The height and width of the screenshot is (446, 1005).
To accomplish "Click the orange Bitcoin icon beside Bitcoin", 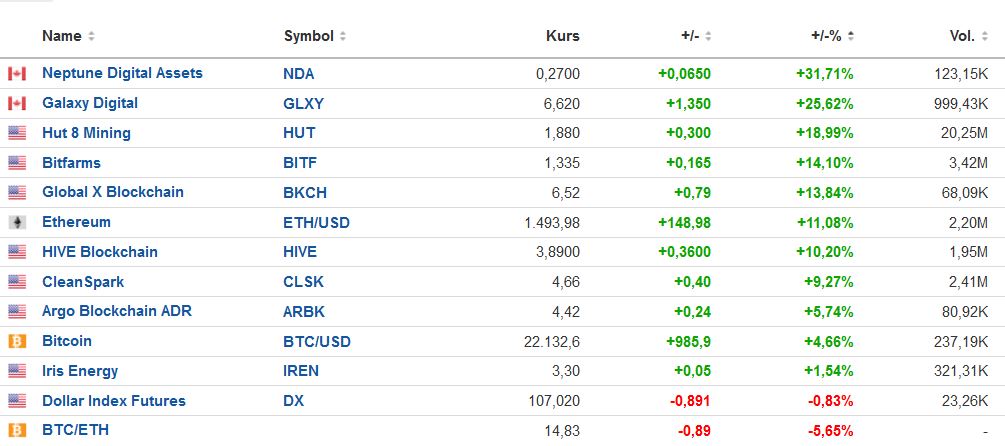I will (16, 341).
